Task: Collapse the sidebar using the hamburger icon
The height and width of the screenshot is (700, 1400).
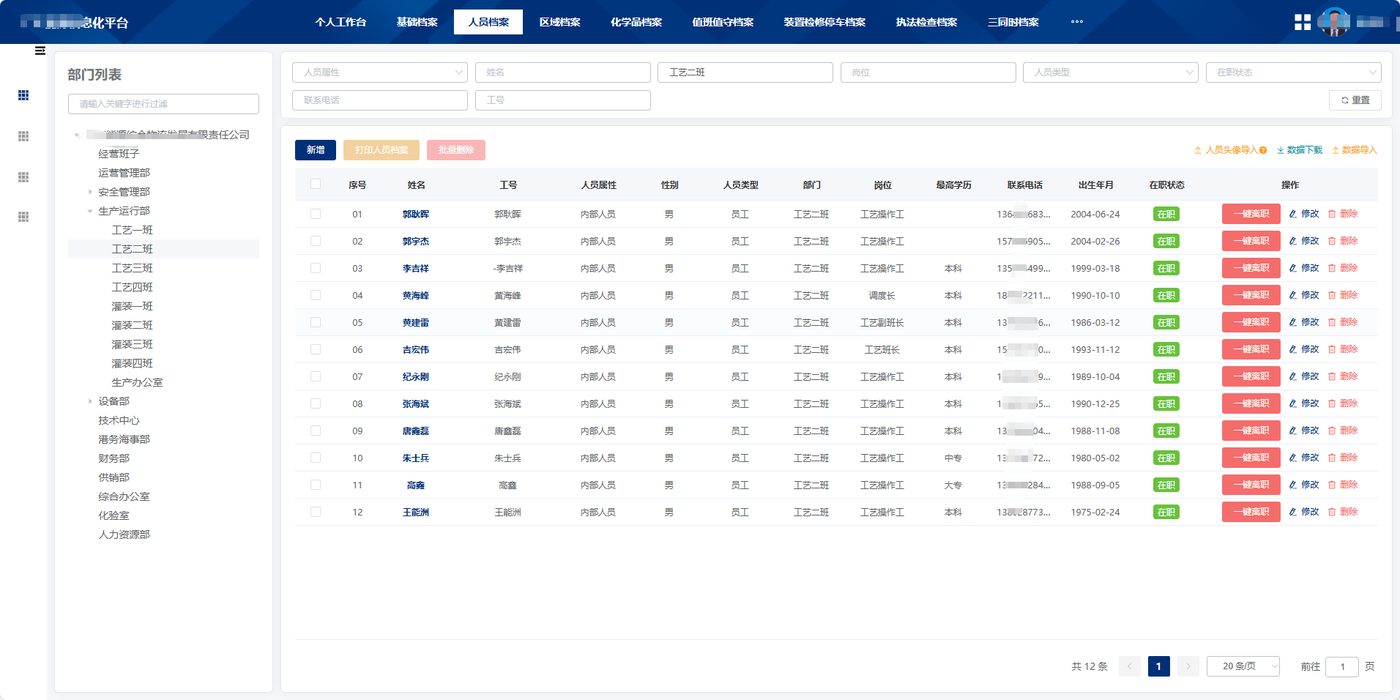Action: tap(40, 50)
